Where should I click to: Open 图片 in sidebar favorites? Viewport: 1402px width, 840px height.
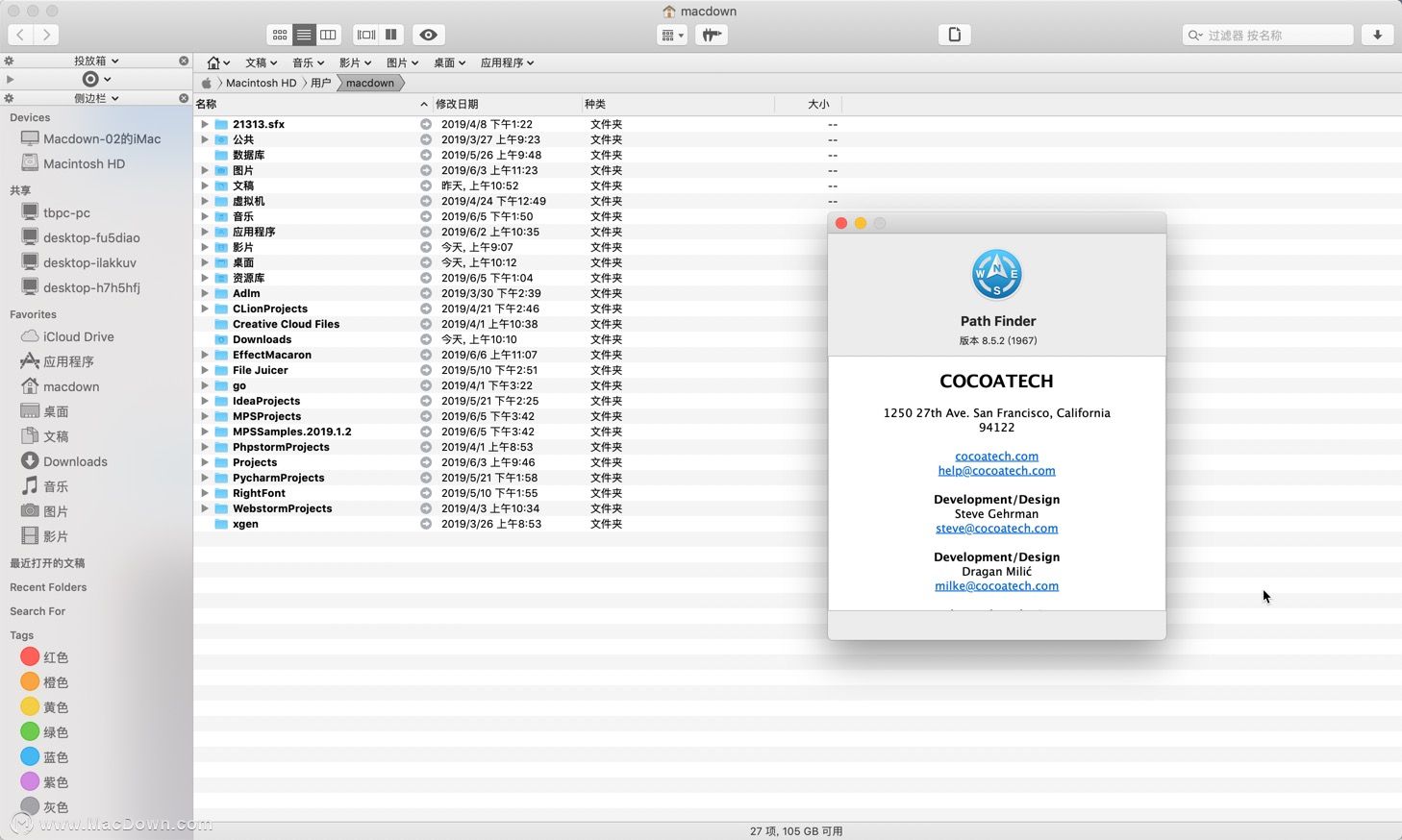coord(44,511)
